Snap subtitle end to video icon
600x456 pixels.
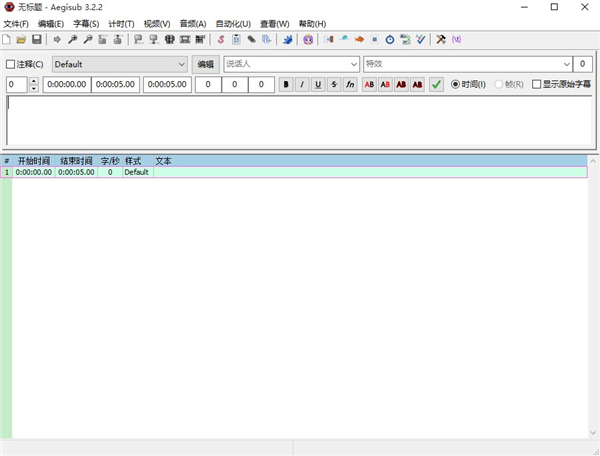[154, 39]
